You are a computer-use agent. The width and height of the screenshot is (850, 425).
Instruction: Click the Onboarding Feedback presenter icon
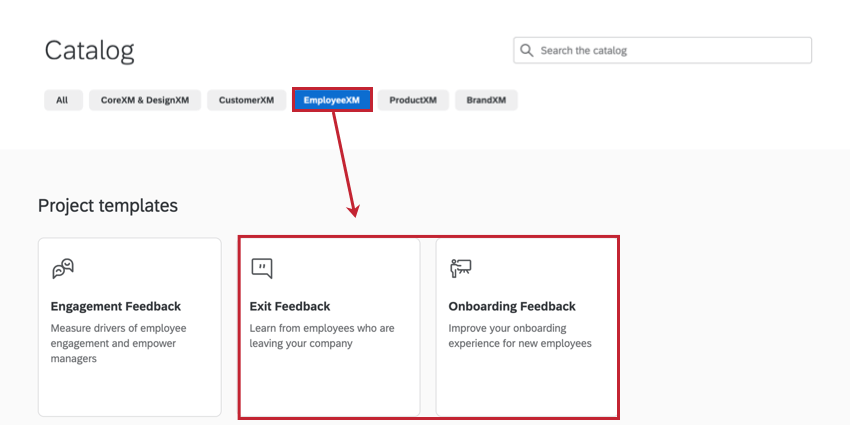tap(461, 268)
